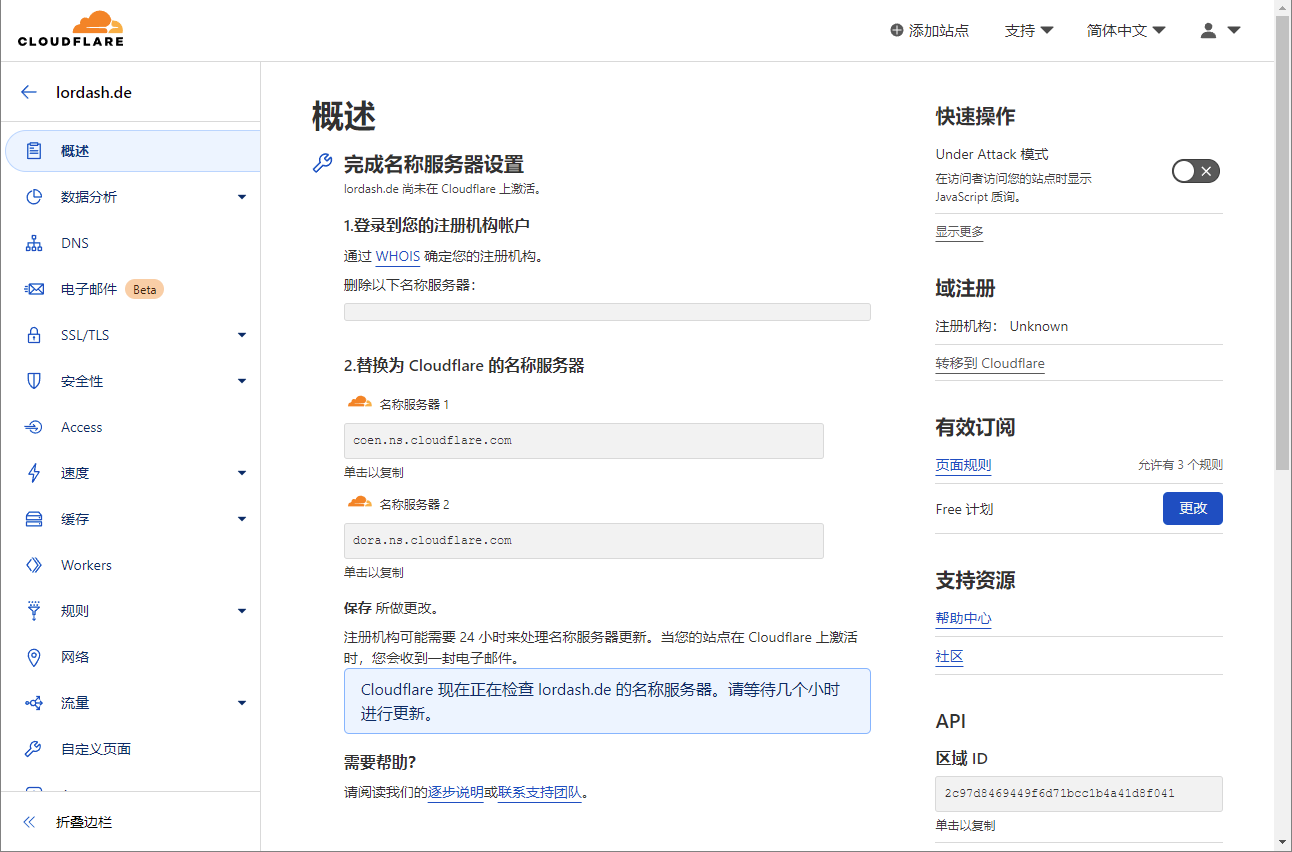
Task: Click the 流量 traffic routing icon
Action: coord(34,703)
